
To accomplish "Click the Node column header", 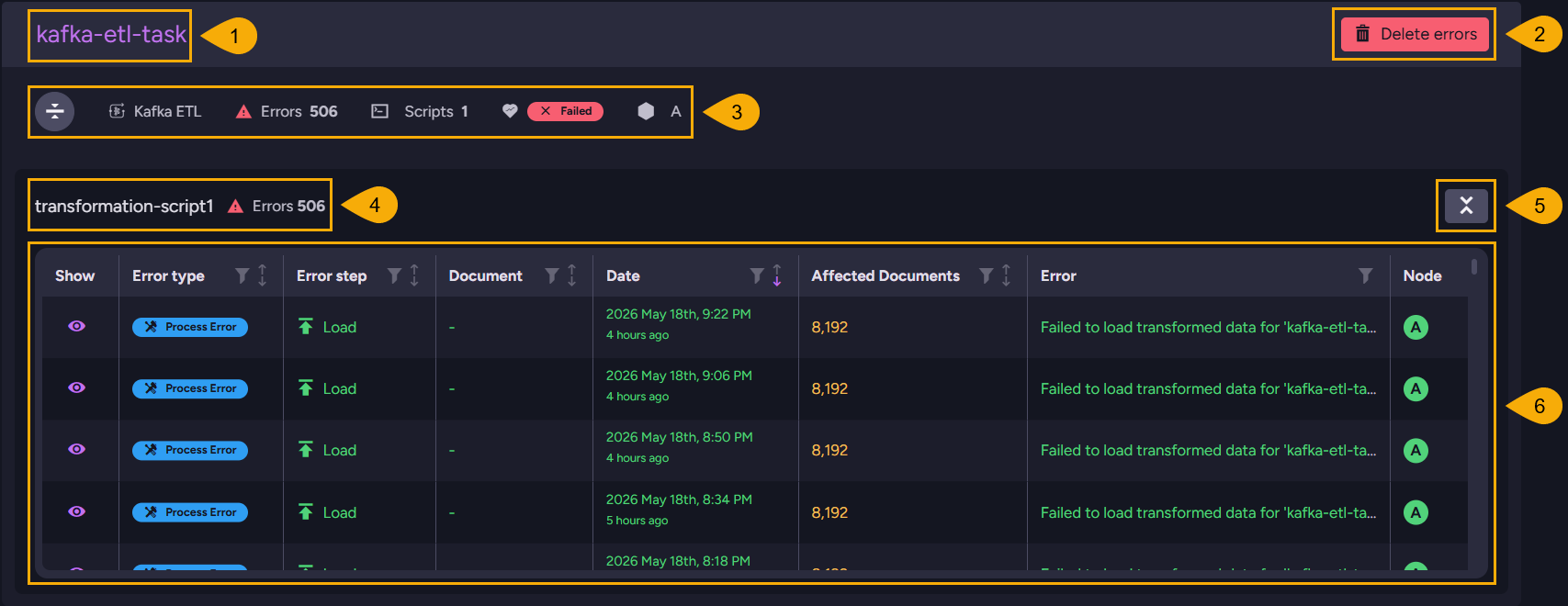I will tap(1422, 275).
